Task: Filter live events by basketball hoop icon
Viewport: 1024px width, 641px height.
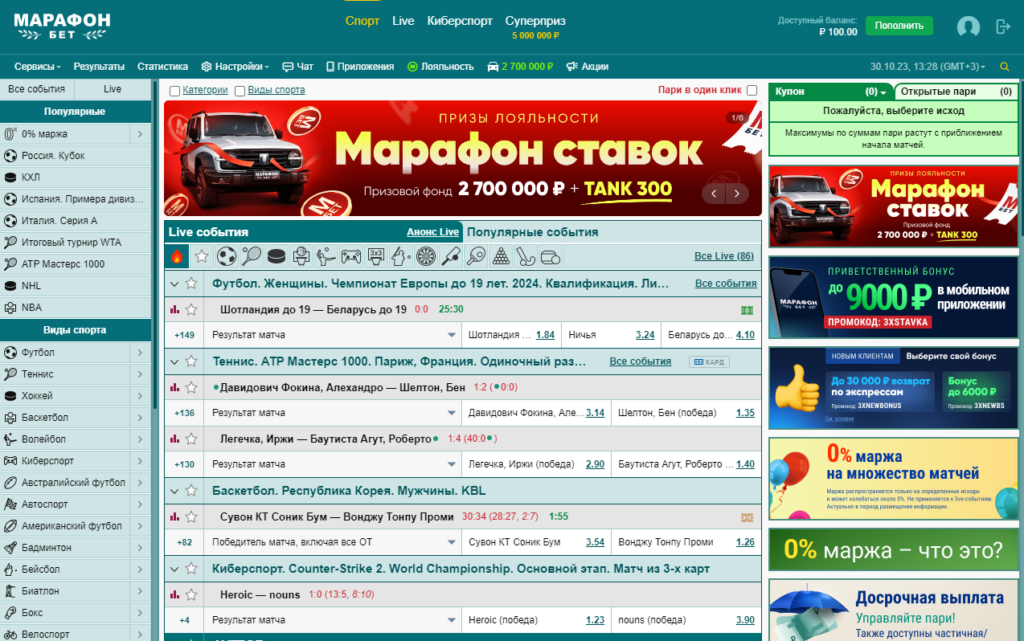Action: (301, 257)
